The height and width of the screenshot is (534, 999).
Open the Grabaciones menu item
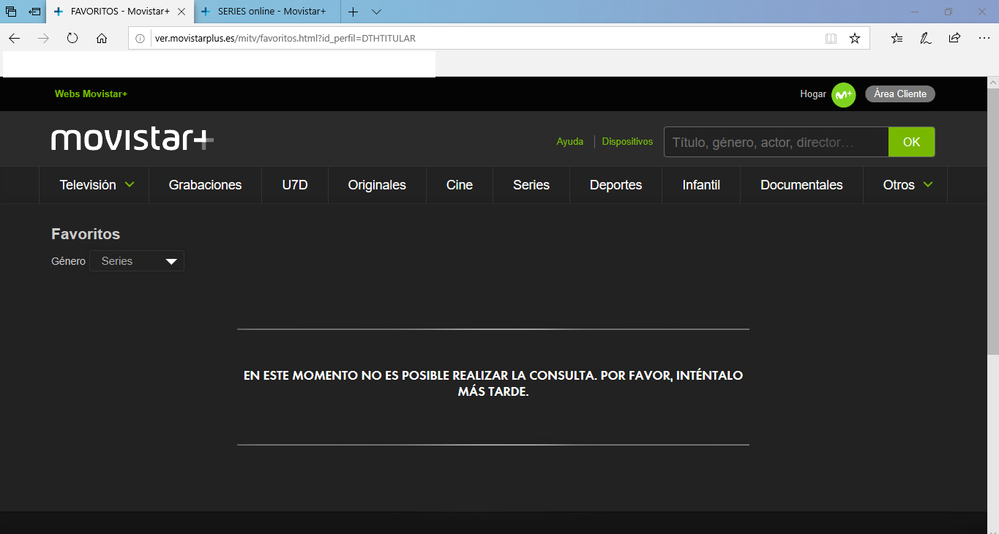(x=205, y=185)
